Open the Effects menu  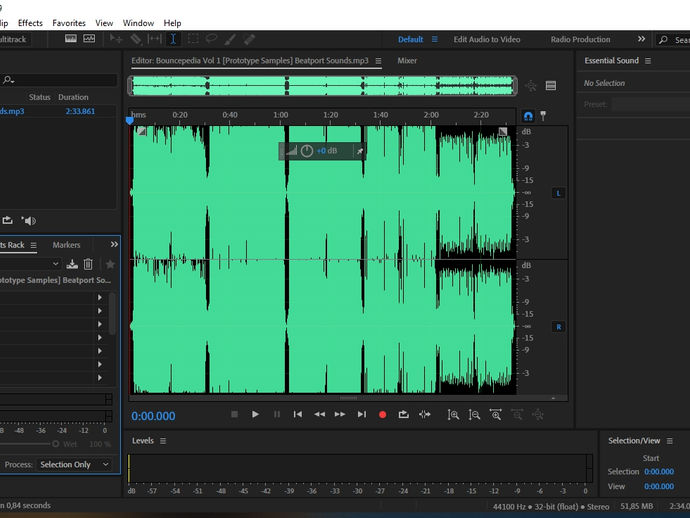pos(30,23)
